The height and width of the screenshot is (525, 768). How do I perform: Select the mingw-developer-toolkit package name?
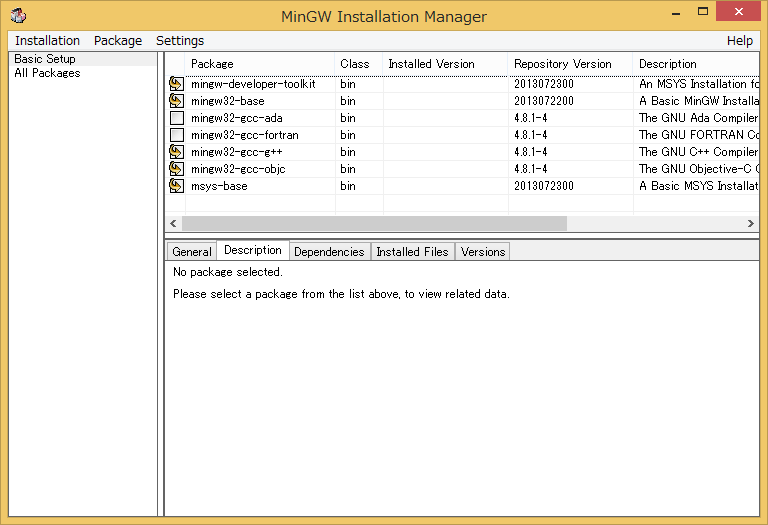253,84
